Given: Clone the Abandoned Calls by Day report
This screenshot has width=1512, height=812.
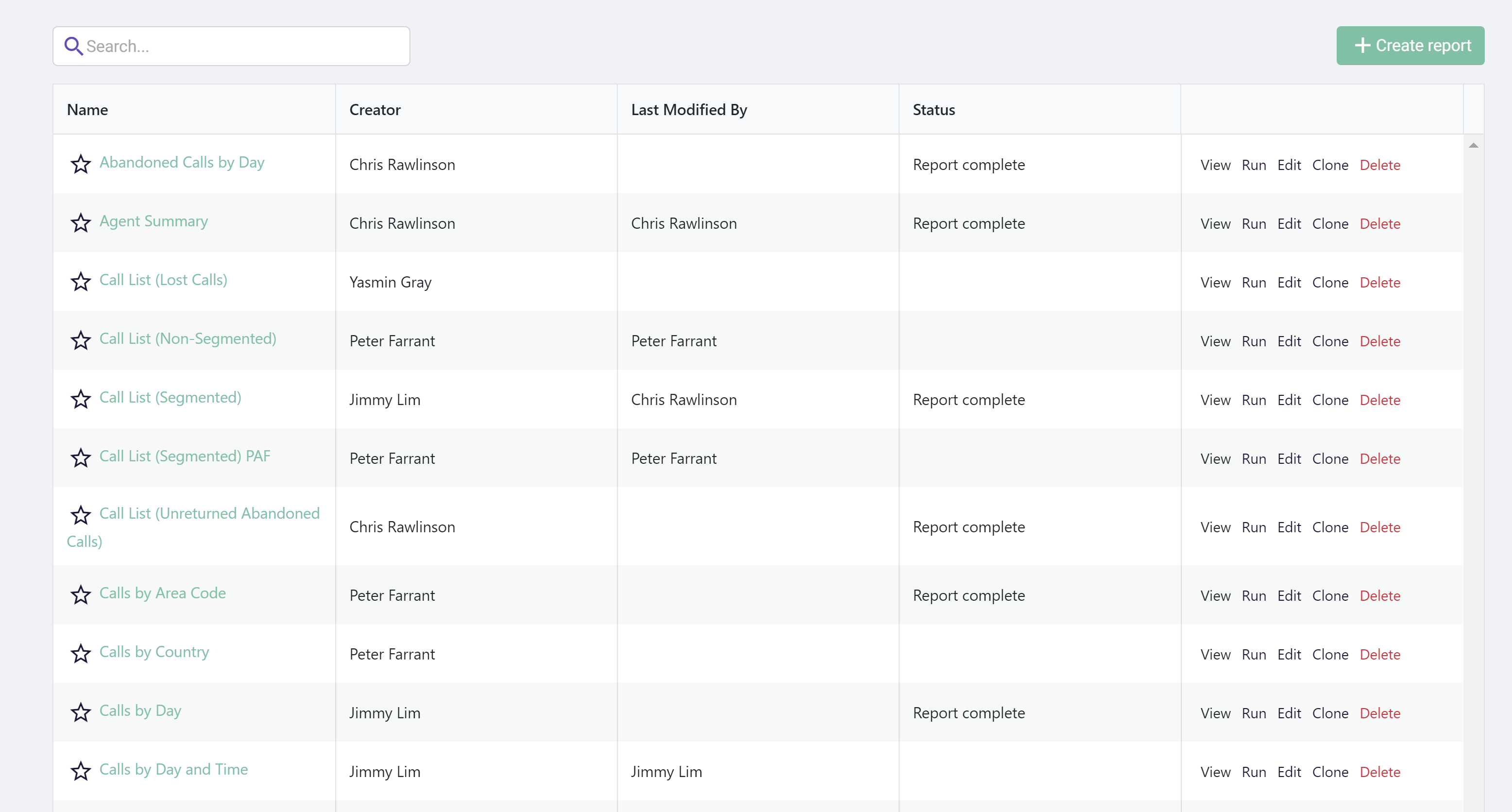Looking at the screenshot, I should click(x=1329, y=166).
